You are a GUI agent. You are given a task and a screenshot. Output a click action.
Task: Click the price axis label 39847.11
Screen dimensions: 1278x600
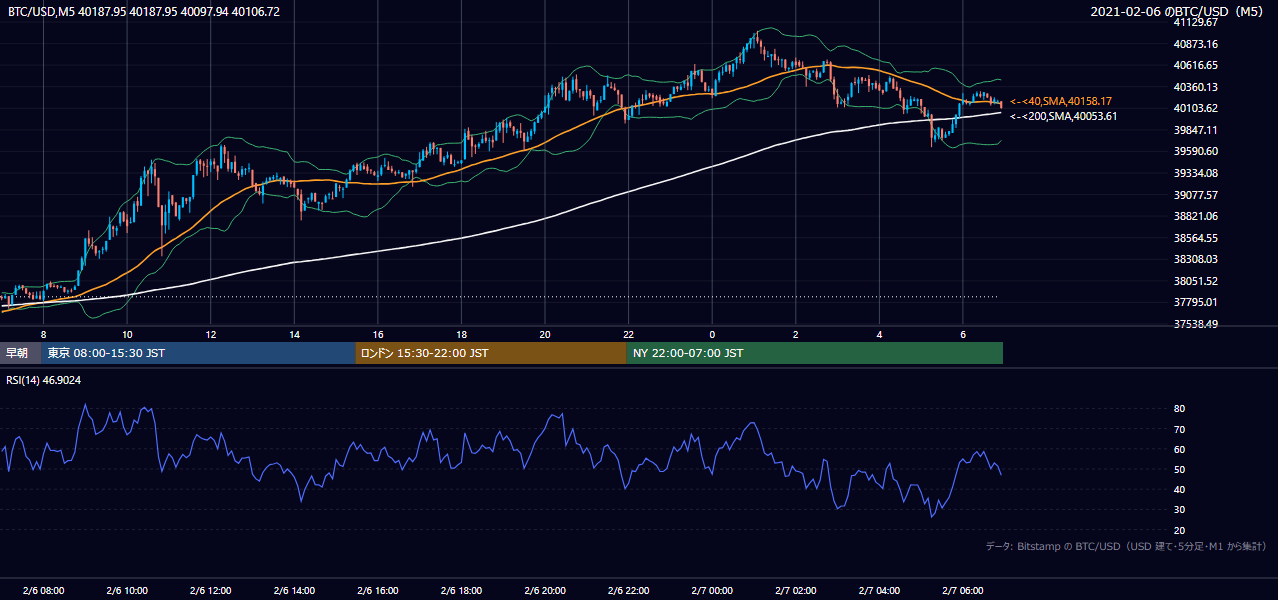(x=1195, y=130)
